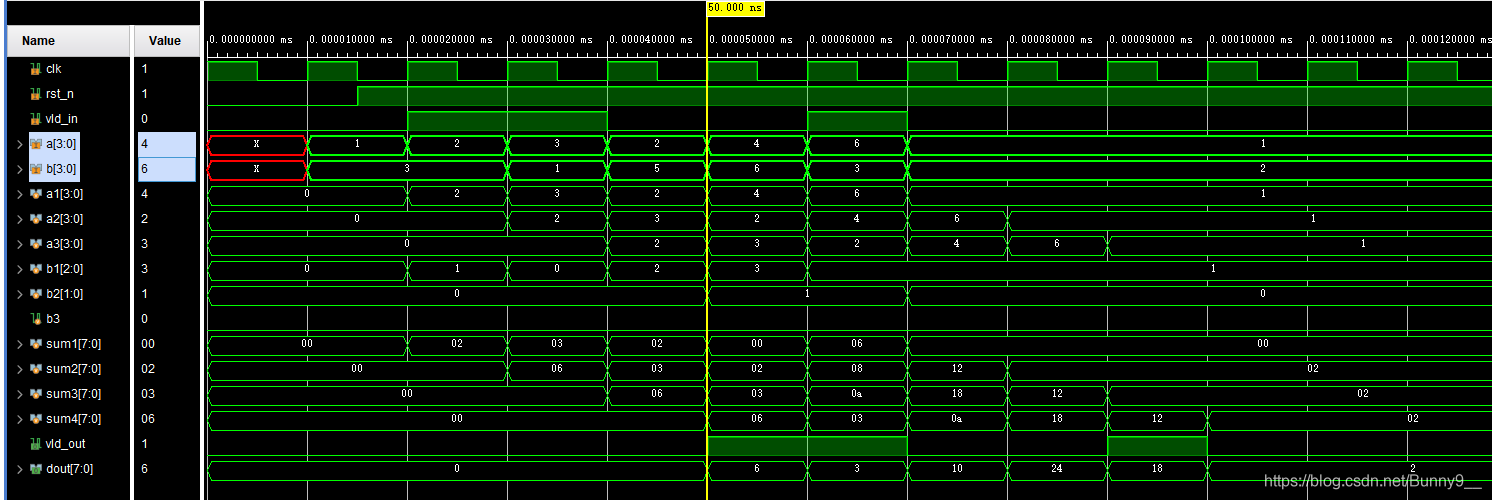Expand the b1[2:0] bus
1492x500 pixels.
click(19, 269)
